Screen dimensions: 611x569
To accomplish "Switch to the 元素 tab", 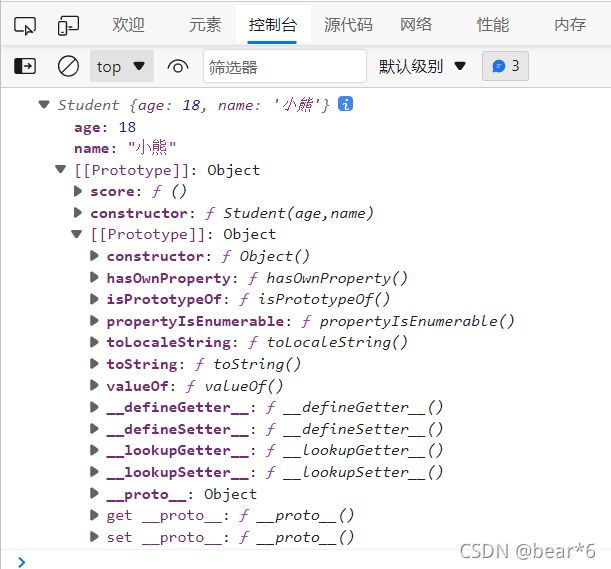I will [205, 25].
